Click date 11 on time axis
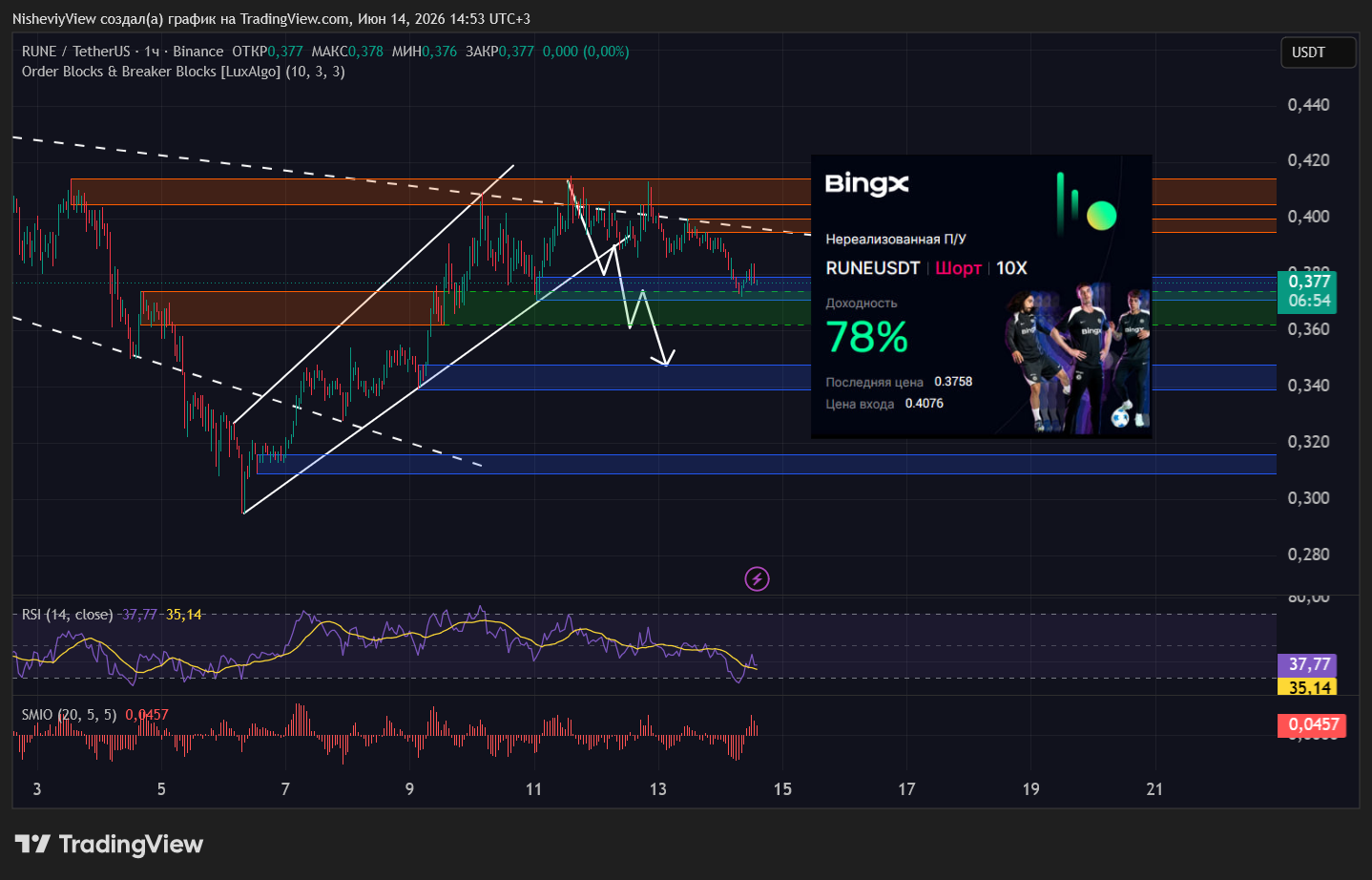The image size is (1372, 880). coord(533,789)
